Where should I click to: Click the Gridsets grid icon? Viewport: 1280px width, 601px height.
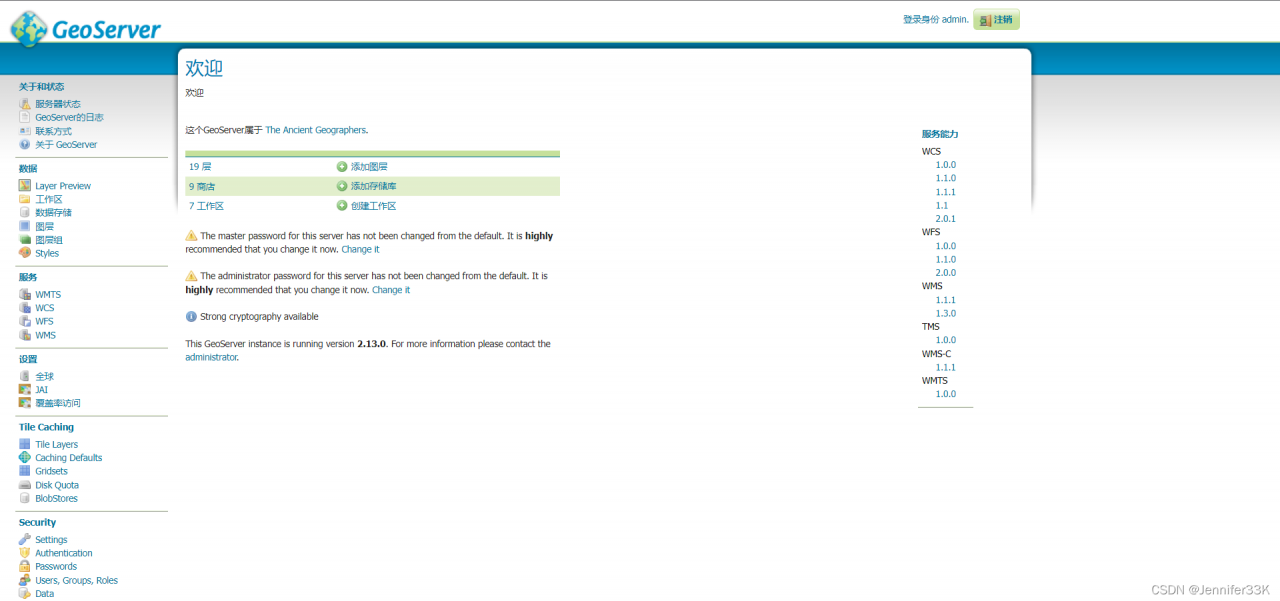click(x=25, y=471)
